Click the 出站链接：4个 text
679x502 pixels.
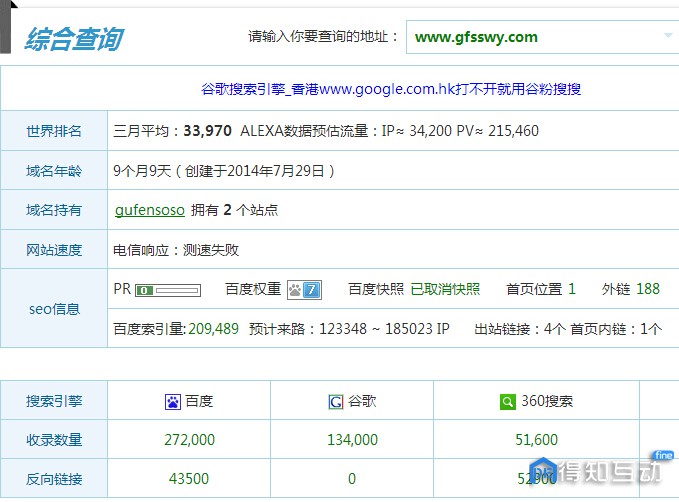point(520,329)
